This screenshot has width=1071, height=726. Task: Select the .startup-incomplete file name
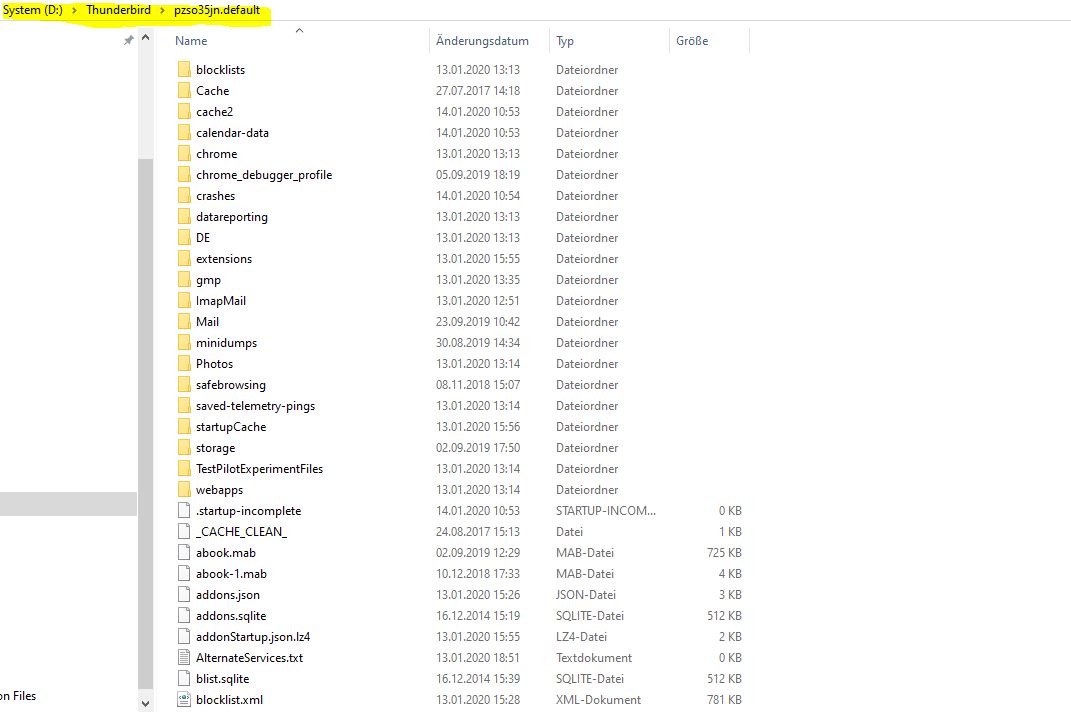[x=249, y=511]
